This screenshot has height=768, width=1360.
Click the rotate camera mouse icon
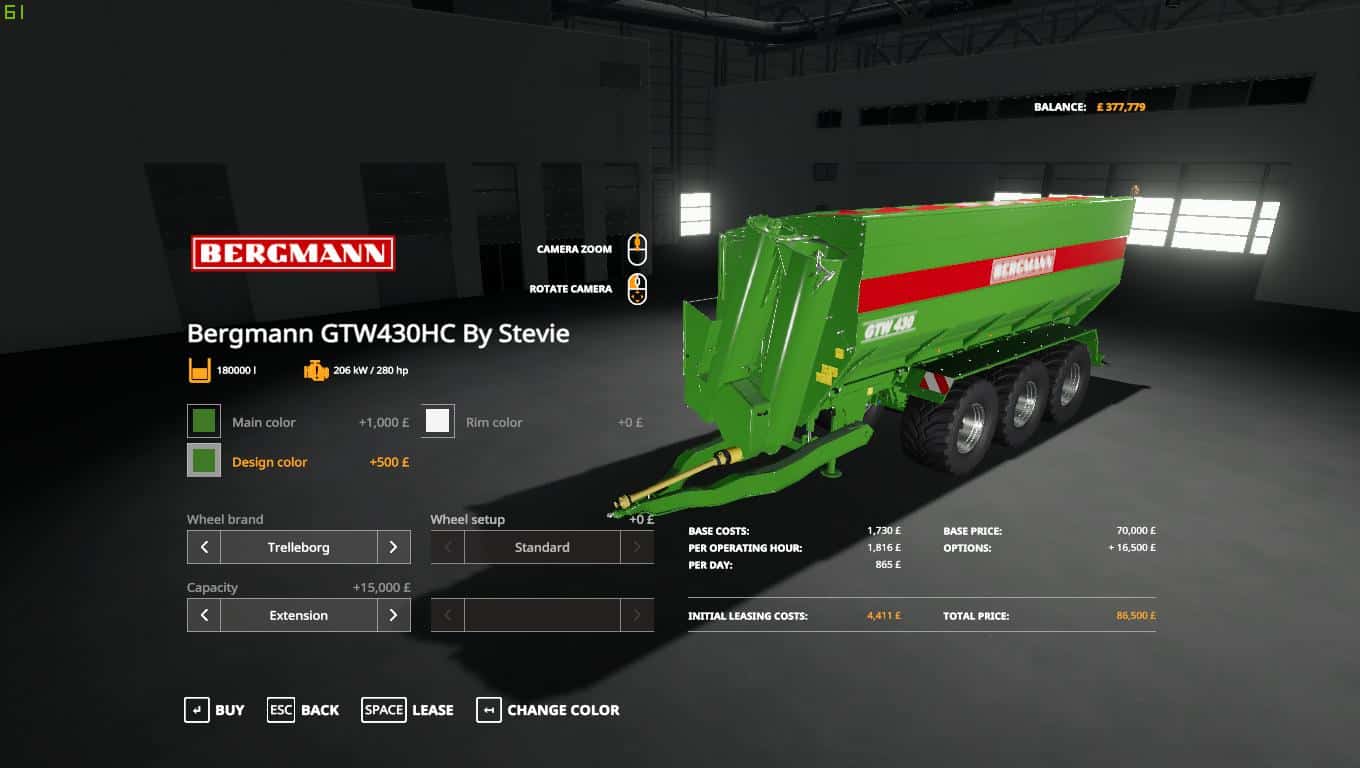pos(637,290)
